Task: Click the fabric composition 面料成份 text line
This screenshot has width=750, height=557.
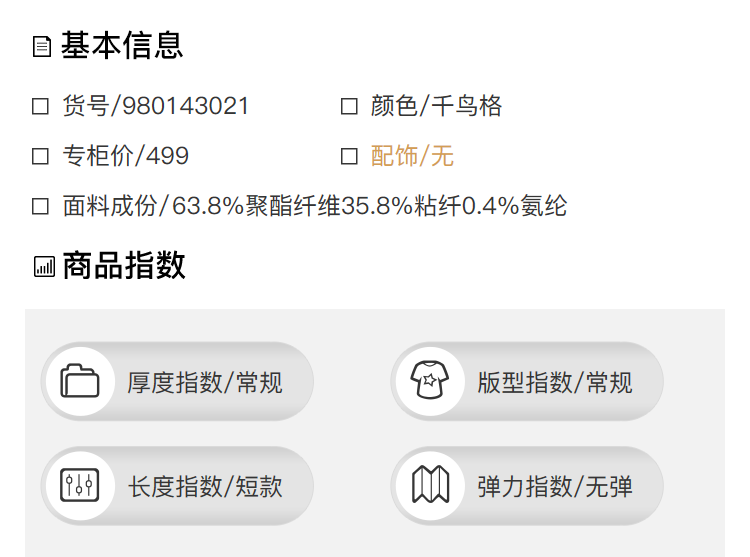Action: click(314, 207)
